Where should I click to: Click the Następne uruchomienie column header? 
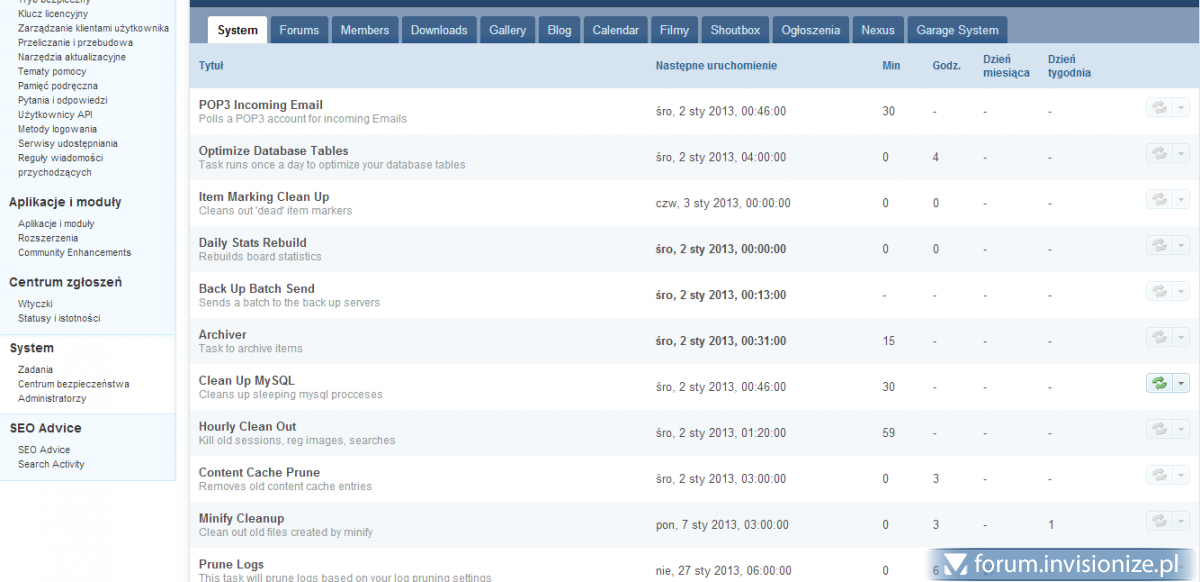point(716,66)
